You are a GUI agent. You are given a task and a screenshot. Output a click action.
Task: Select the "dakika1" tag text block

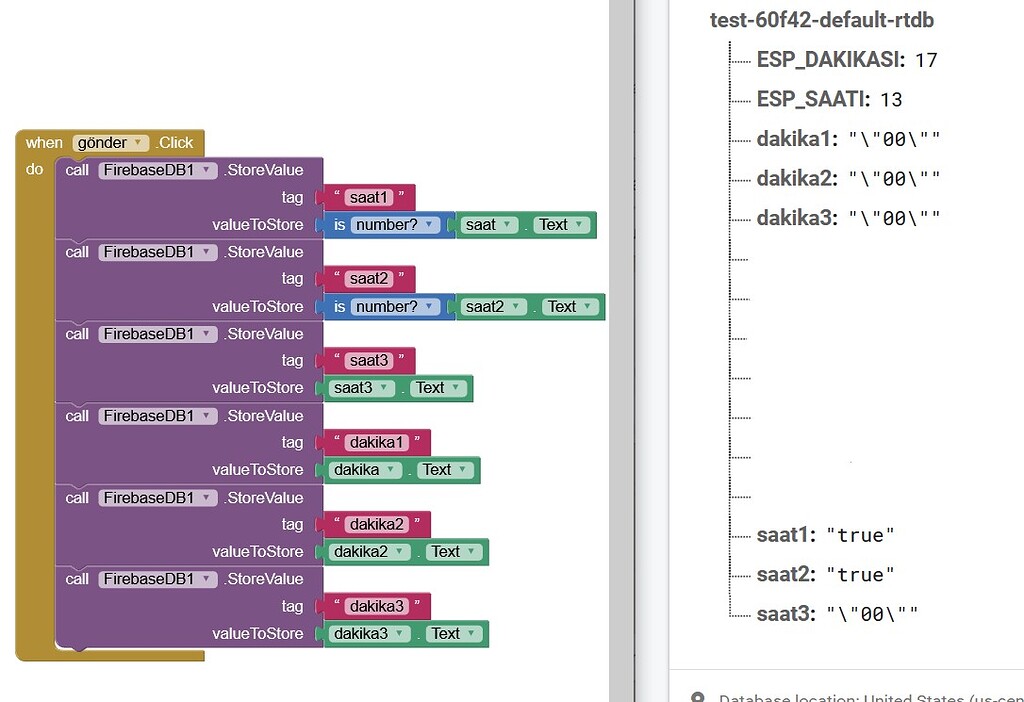click(377, 443)
